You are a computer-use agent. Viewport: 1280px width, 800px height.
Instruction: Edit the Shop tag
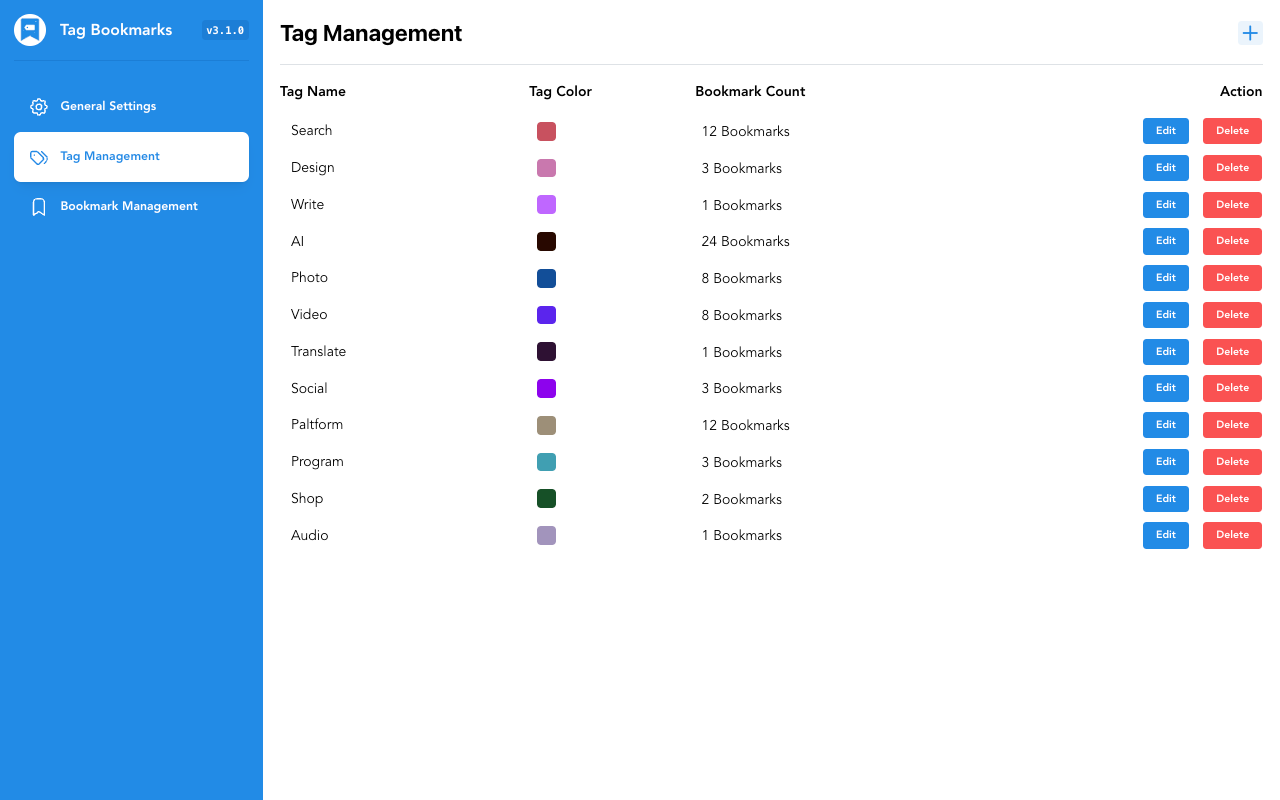(x=1165, y=498)
